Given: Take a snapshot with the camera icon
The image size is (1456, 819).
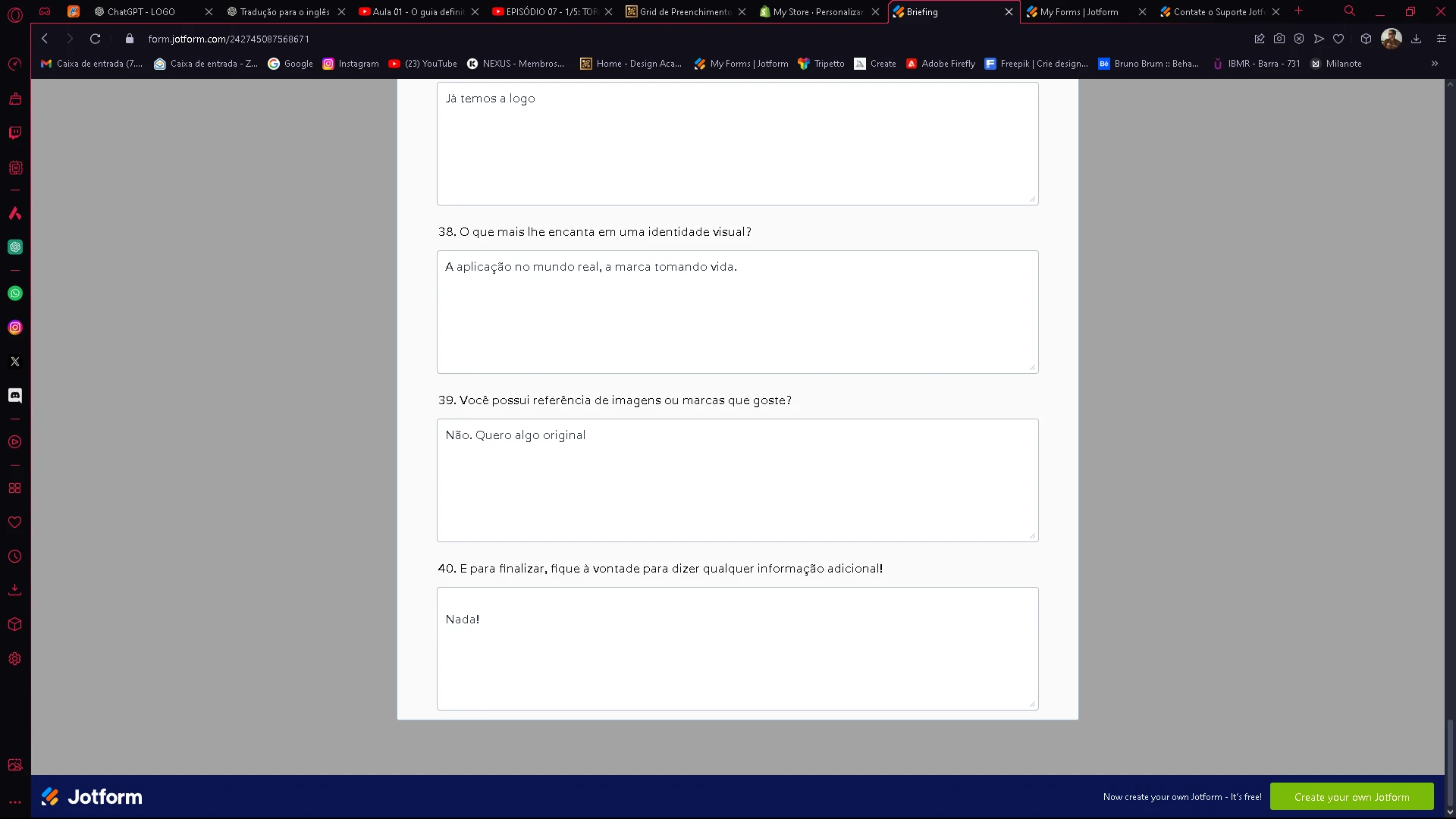Looking at the screenshot, I should (1279, 39).
